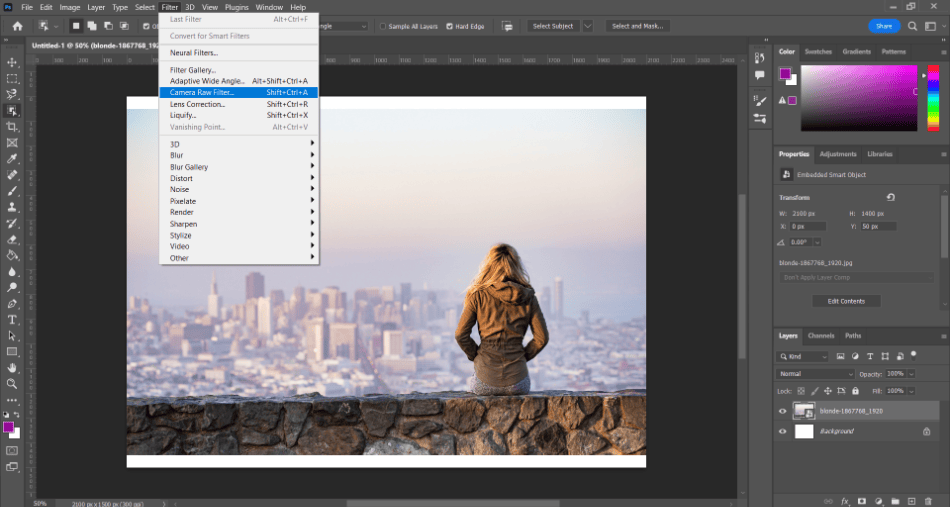Switch to the Channels tab
950x507 pixels.
click(821, 336)
